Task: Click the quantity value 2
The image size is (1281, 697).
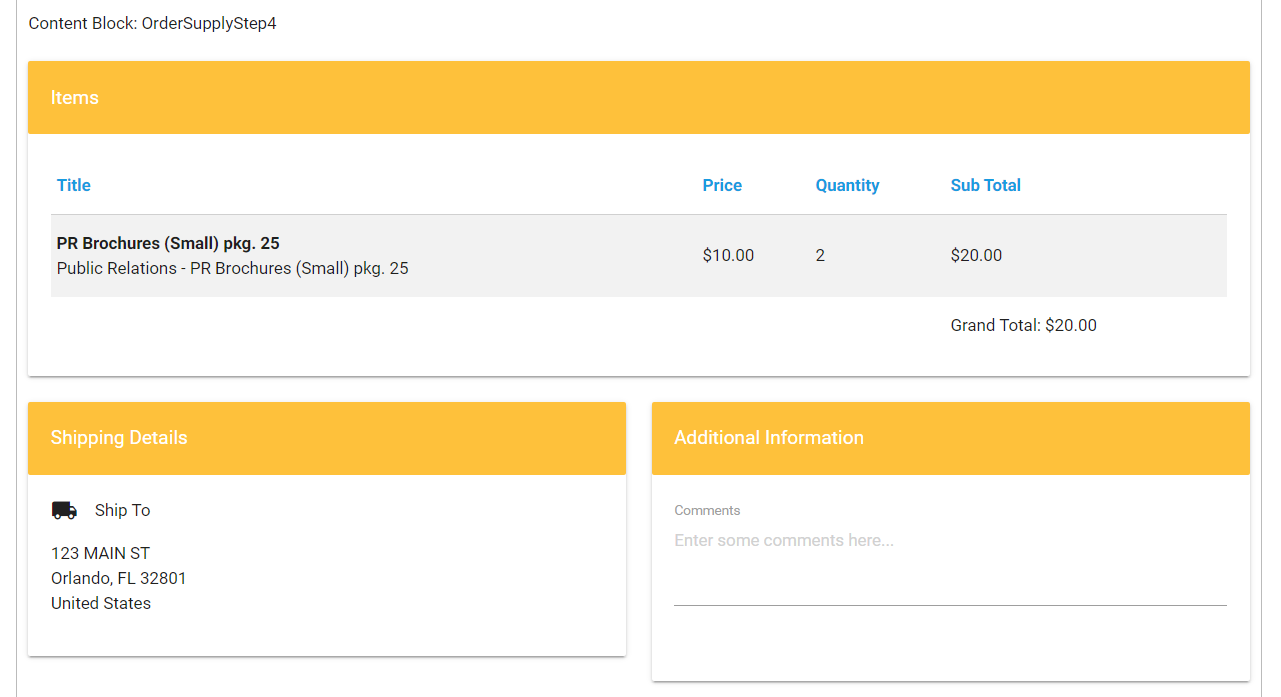Action: 820,255
